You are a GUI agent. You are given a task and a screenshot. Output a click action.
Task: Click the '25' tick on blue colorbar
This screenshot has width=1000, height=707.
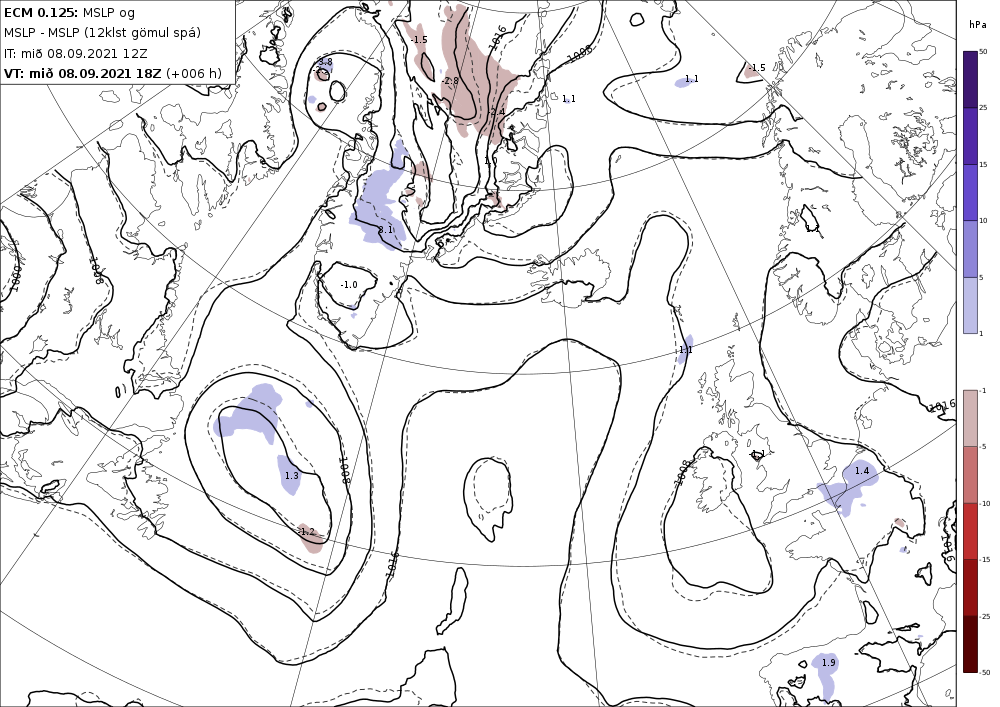pos(983,108)
